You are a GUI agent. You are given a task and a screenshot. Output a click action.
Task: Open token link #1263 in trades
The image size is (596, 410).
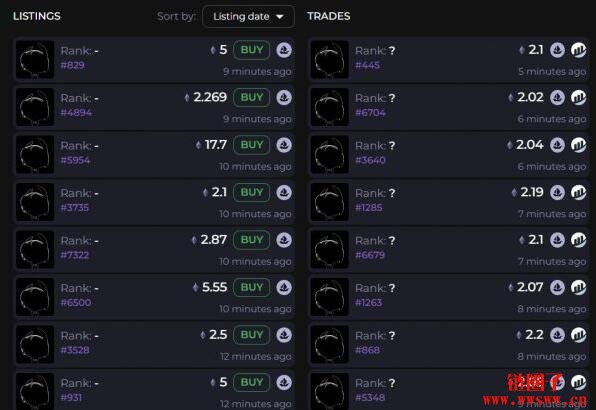[368, 302]
